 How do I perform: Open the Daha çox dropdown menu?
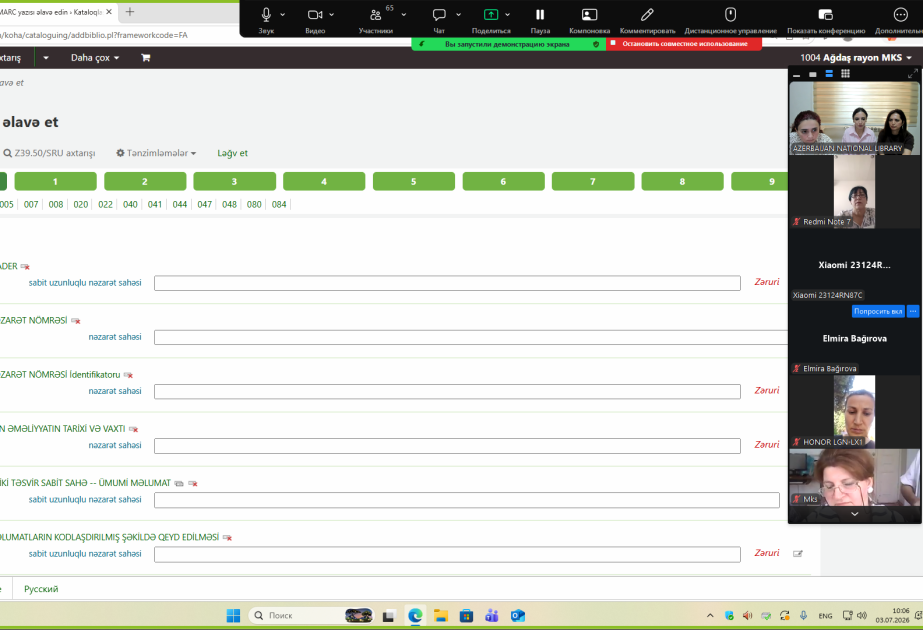point(95,58)
